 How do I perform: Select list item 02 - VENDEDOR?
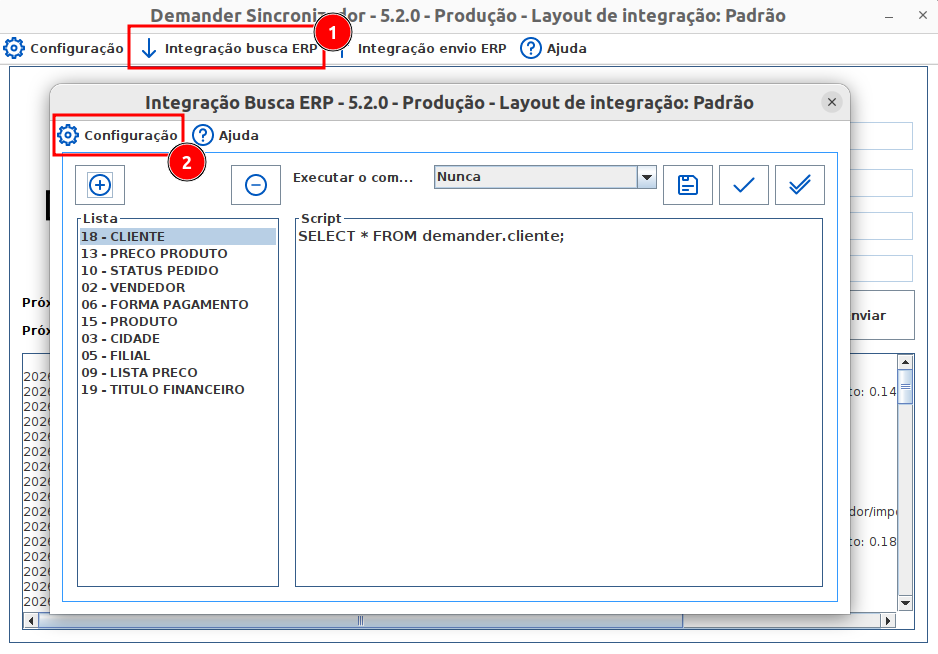pos(178,288)
